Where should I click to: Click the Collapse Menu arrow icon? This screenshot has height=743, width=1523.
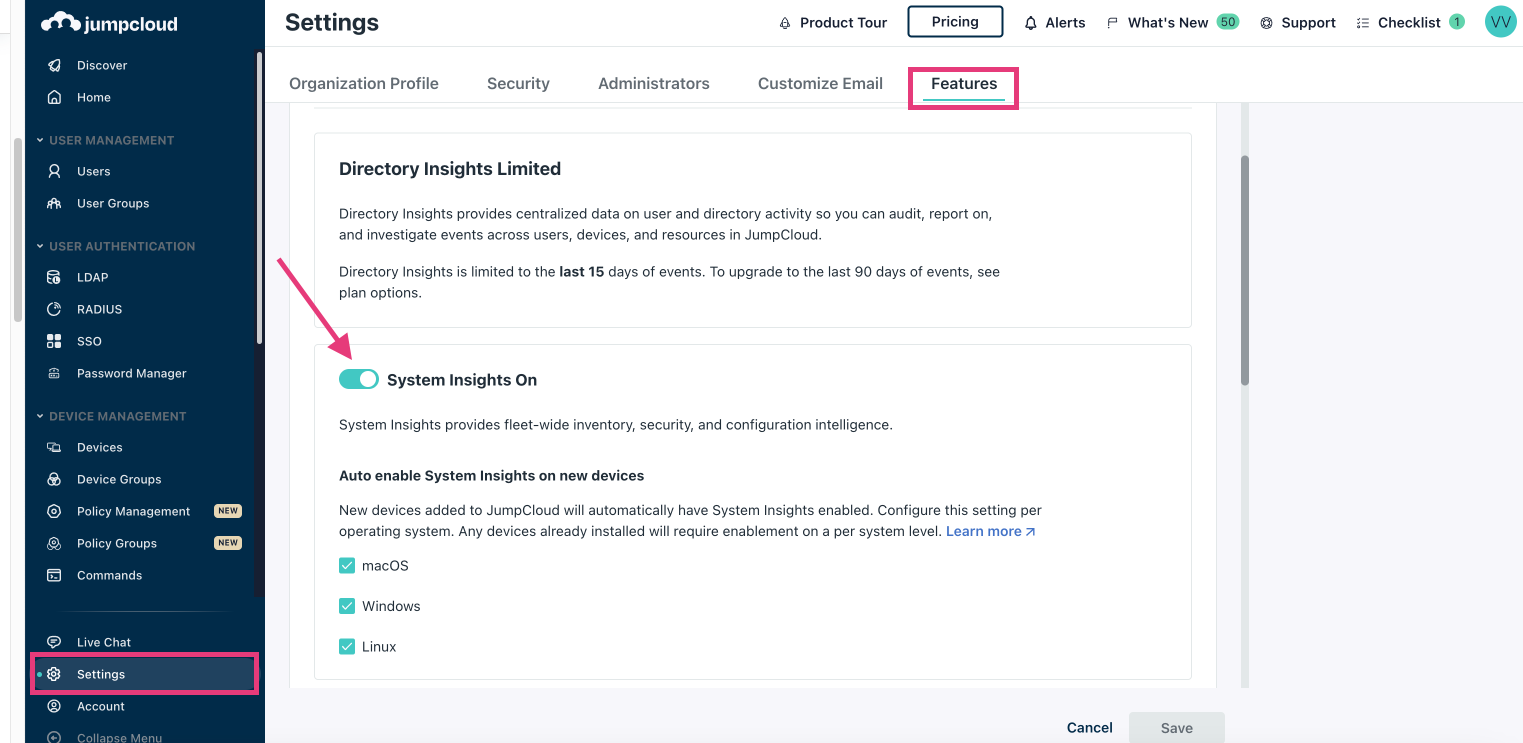55,738
